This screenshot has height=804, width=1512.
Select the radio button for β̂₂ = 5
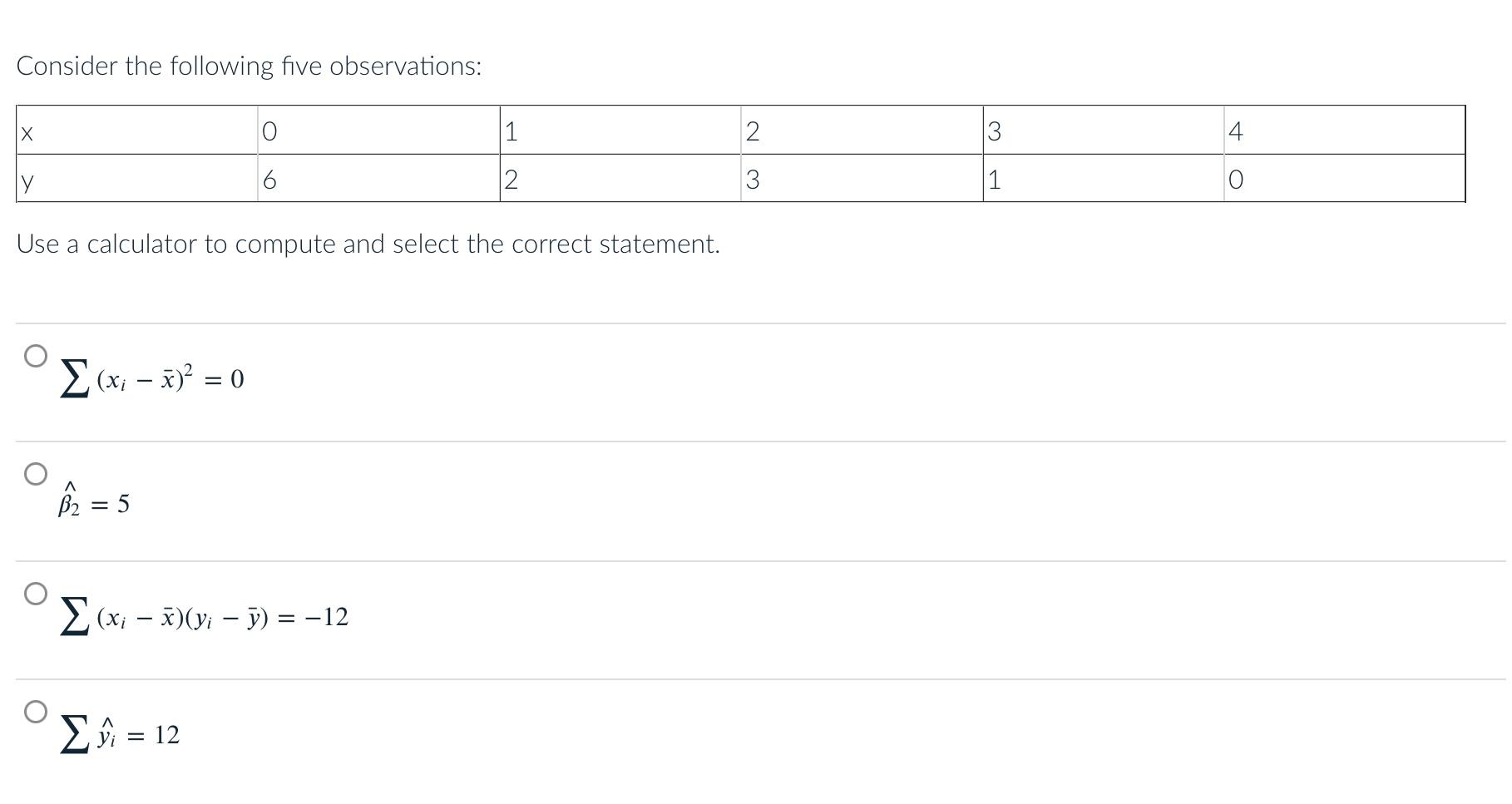click(35, 476)
